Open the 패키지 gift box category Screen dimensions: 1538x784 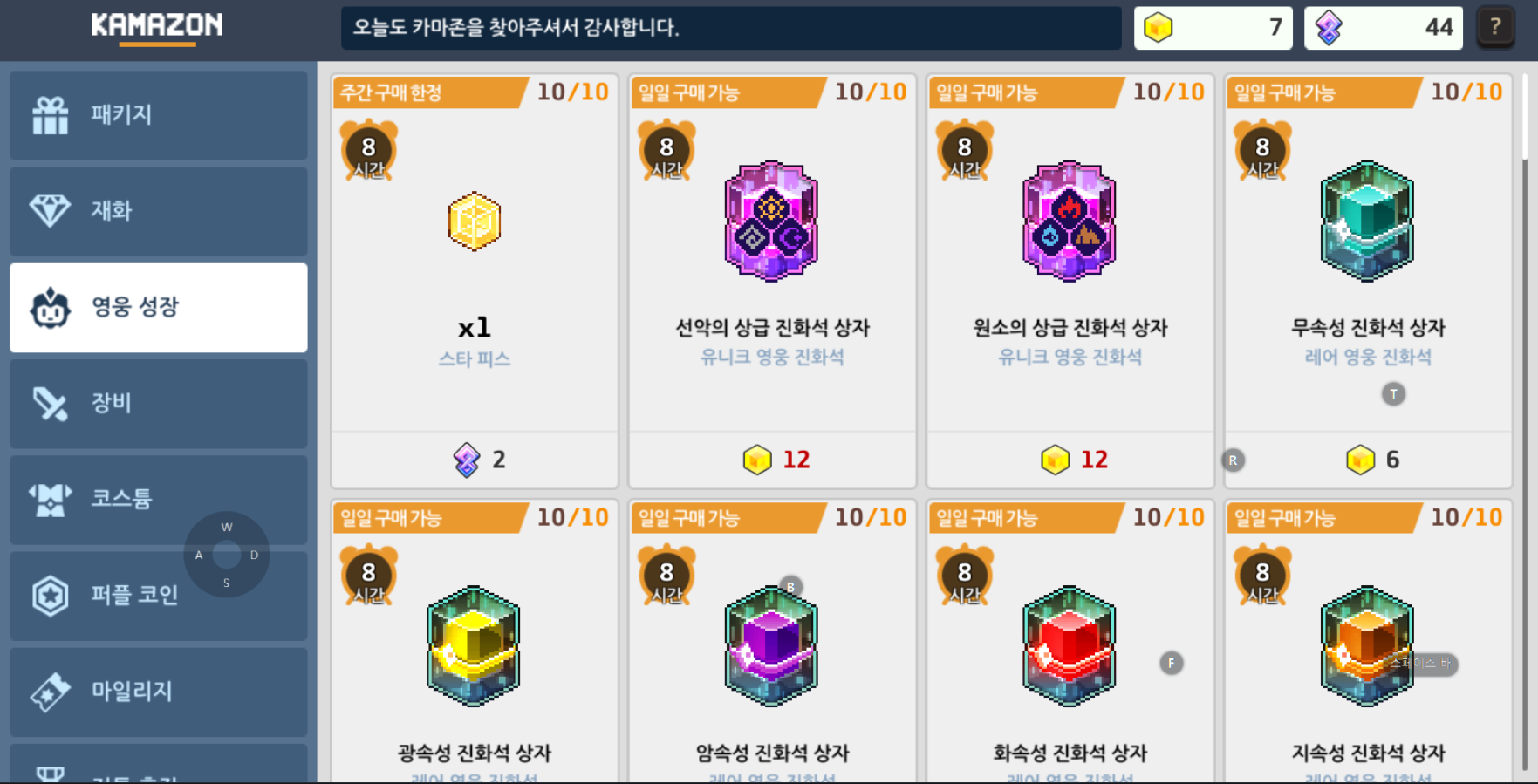point(158,115)
